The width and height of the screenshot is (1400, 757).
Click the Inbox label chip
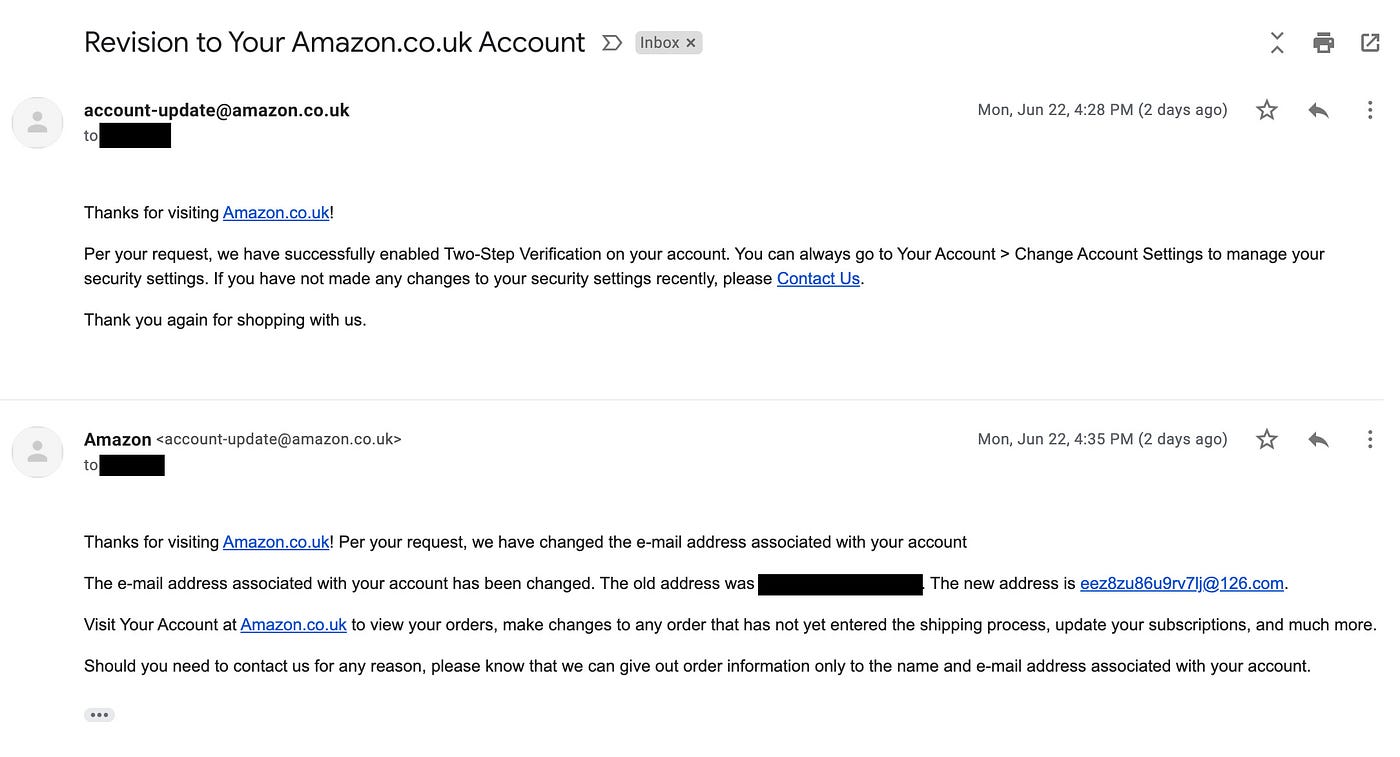coord(660,43)
